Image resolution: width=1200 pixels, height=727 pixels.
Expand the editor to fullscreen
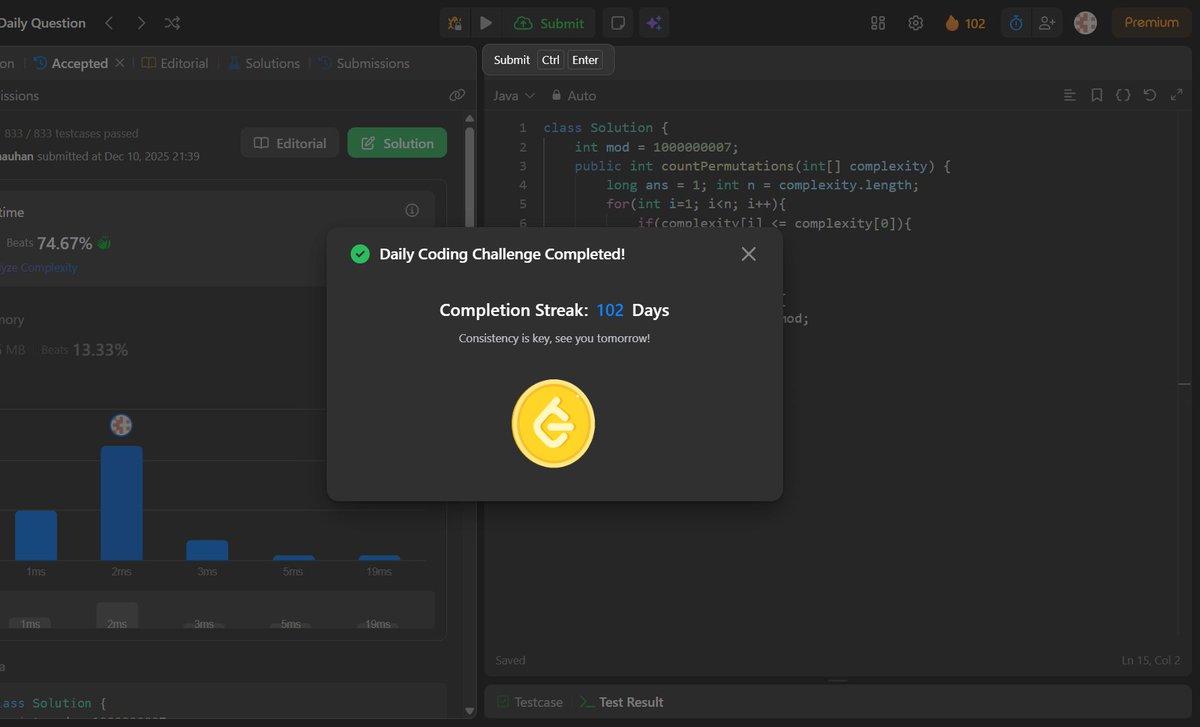(x=1176, y=95)
